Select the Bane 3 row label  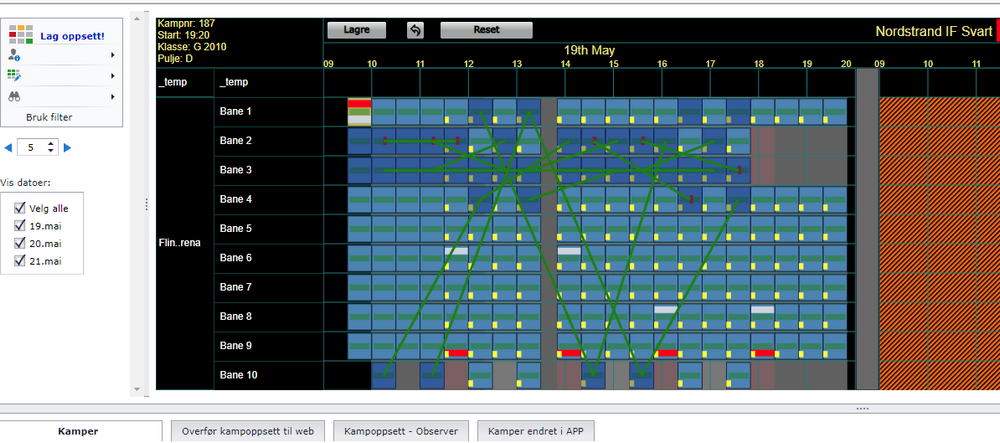point(236,170)
